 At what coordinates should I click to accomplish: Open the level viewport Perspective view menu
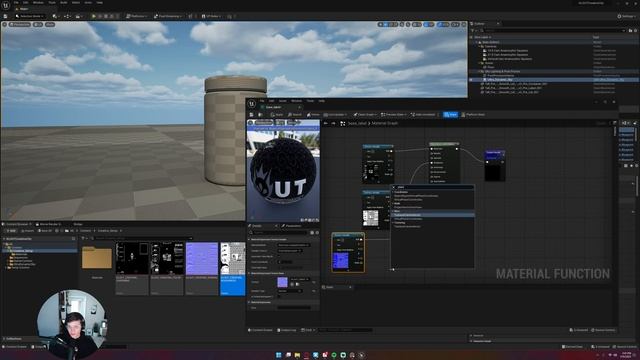point(20,24)
